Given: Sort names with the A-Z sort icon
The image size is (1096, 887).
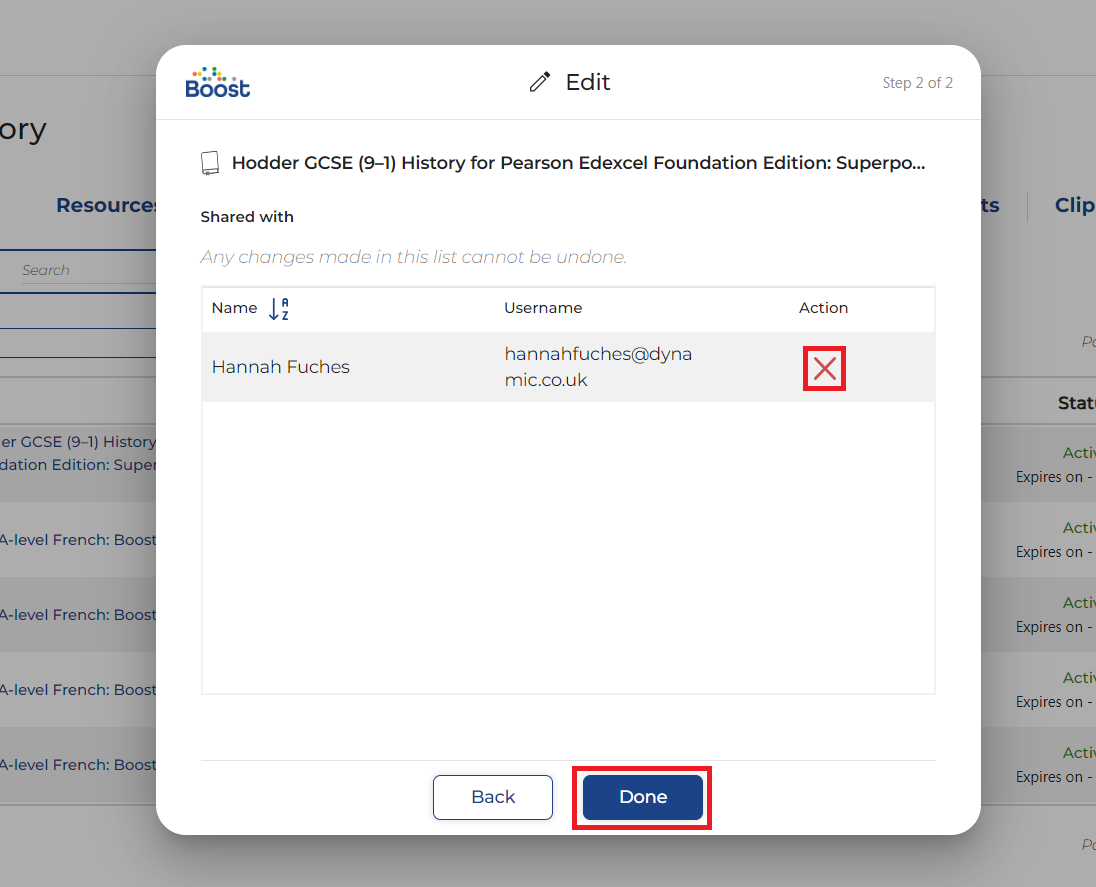Looking at the screenshot, I should [279, 309].
